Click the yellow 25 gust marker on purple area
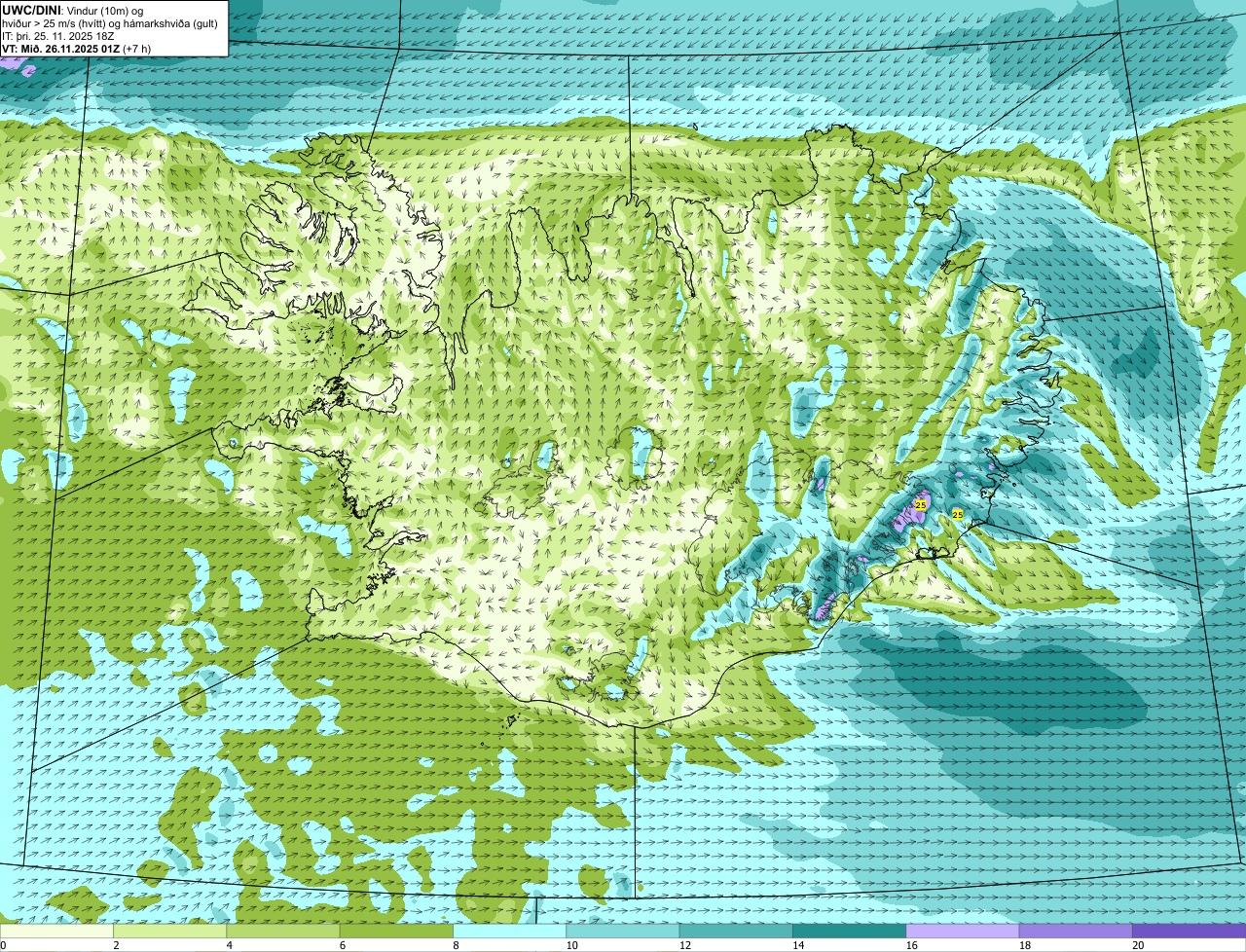The width and height of the screenshot is (1246, 952). click(x=920, y=504)
